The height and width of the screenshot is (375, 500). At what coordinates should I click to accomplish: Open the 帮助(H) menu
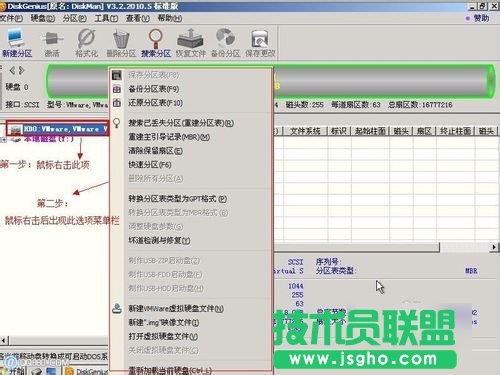pyautogui.click(x=170, y=18)
